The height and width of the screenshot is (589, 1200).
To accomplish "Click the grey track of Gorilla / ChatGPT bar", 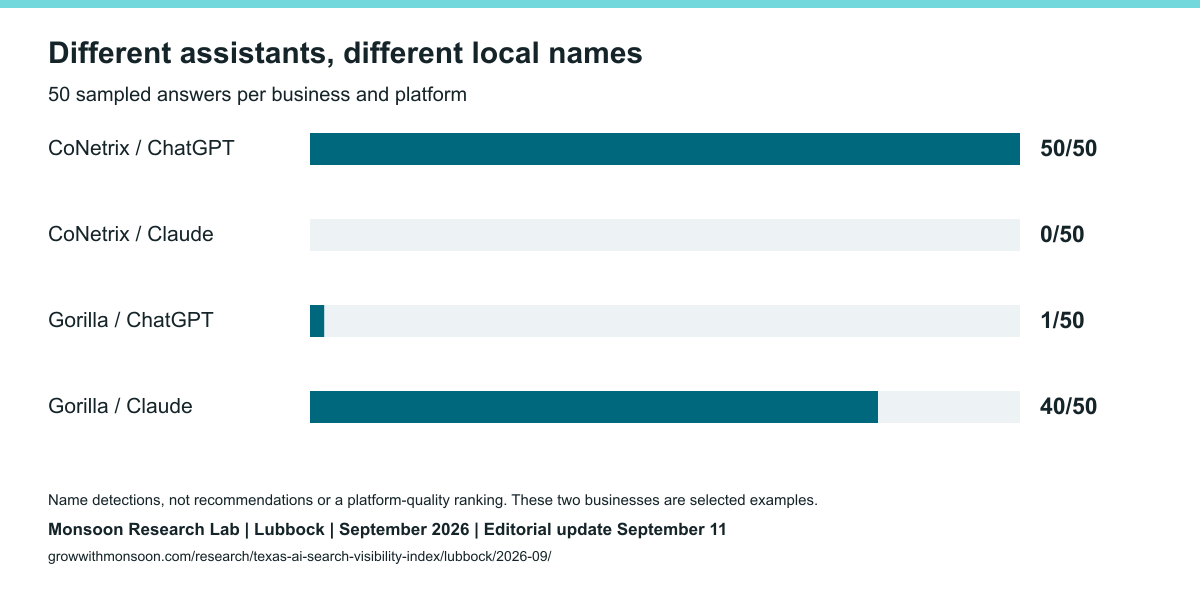I will point(672,321).
